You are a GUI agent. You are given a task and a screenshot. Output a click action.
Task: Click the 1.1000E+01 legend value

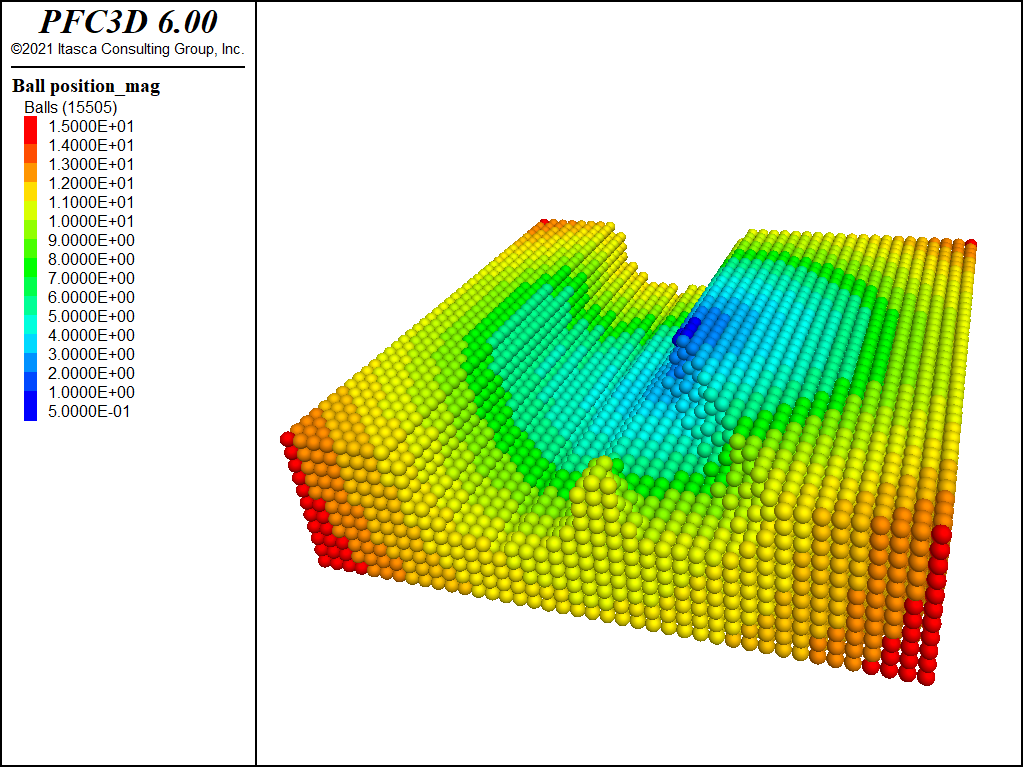point(91,202)
